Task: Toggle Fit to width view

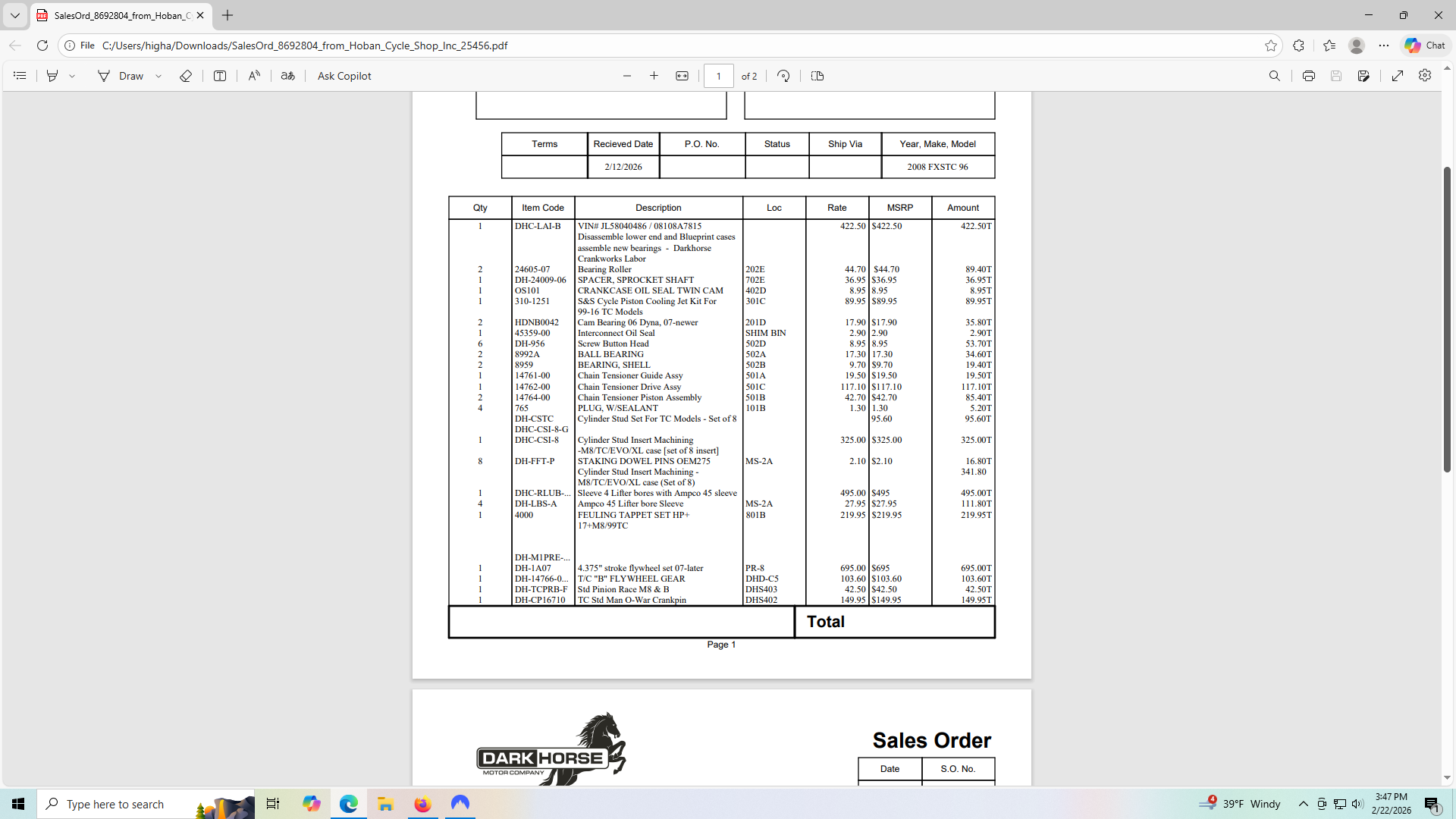Action: point(682,76)
